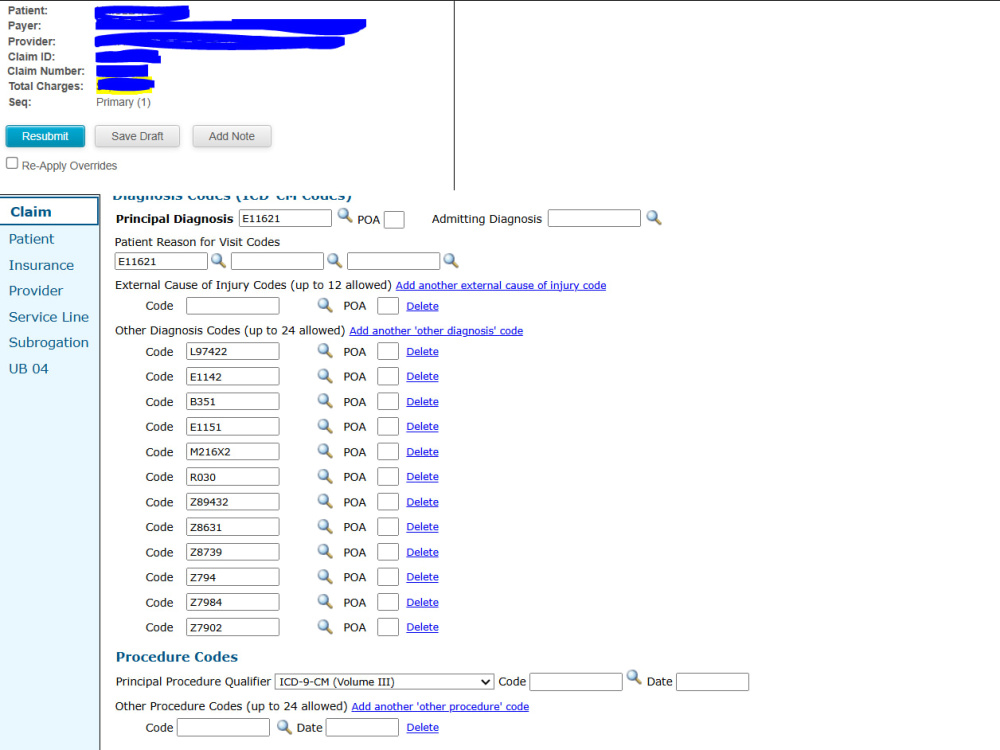Viewport: 1000px width, 750px height.
Task: Delete diagnosis code R030
Action: [x=422, y=476]
